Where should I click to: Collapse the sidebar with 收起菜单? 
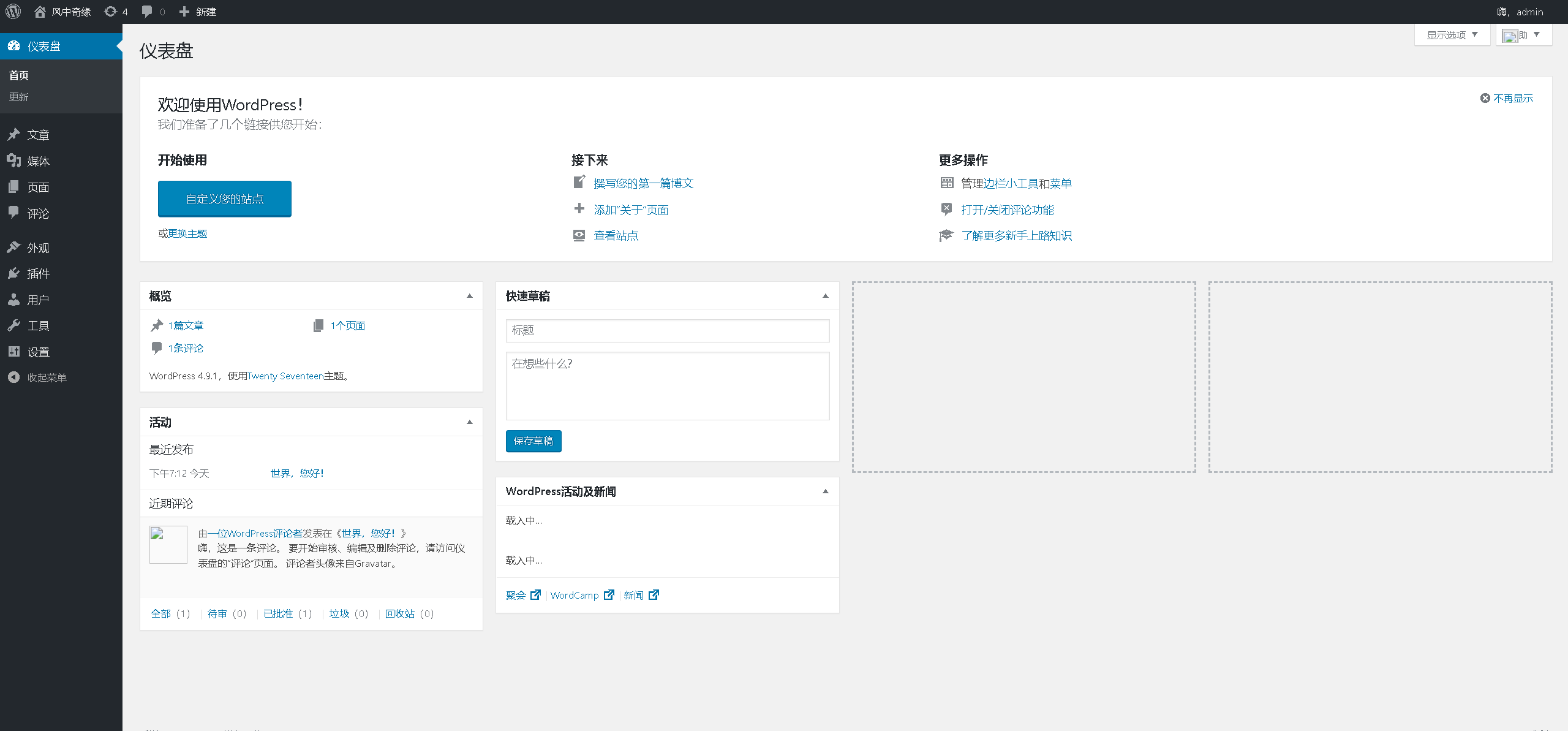[x=46, y=377]
